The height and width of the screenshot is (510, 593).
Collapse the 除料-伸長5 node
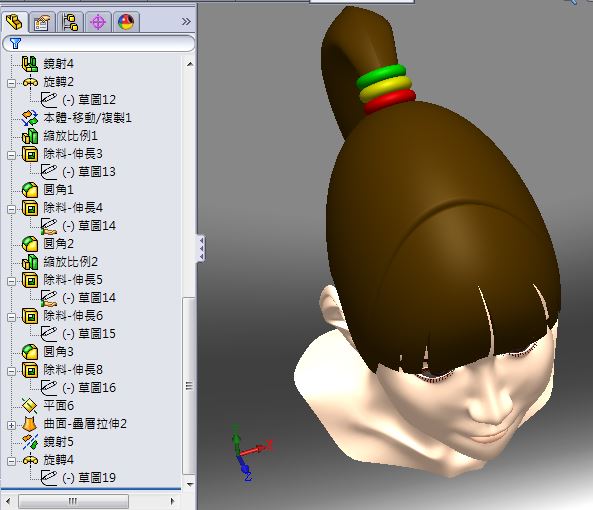pyautogui.click(x=11, y=281)
